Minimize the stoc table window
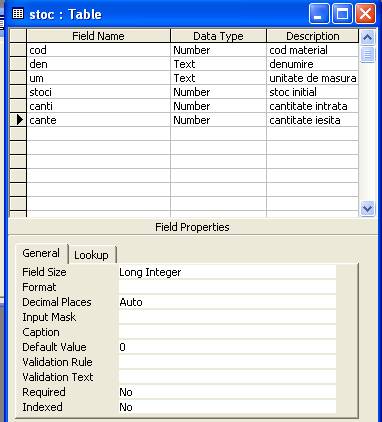The image size is (382, 422). 319,14
